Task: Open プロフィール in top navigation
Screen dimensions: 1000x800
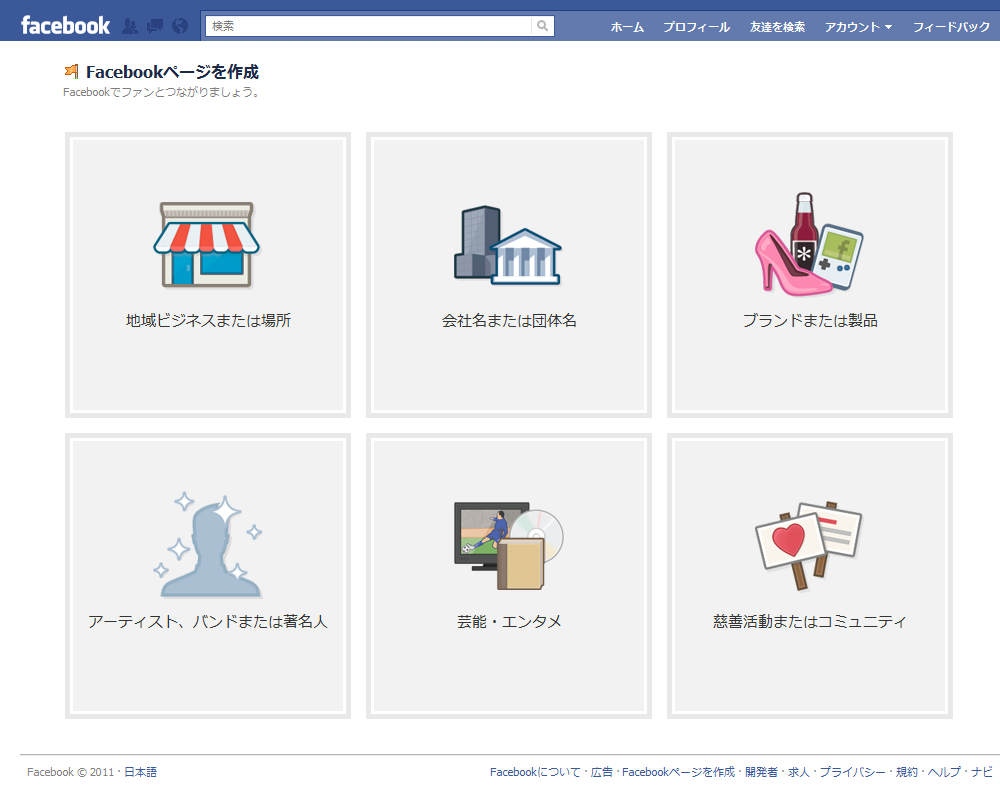Action: tap(696, 27)
